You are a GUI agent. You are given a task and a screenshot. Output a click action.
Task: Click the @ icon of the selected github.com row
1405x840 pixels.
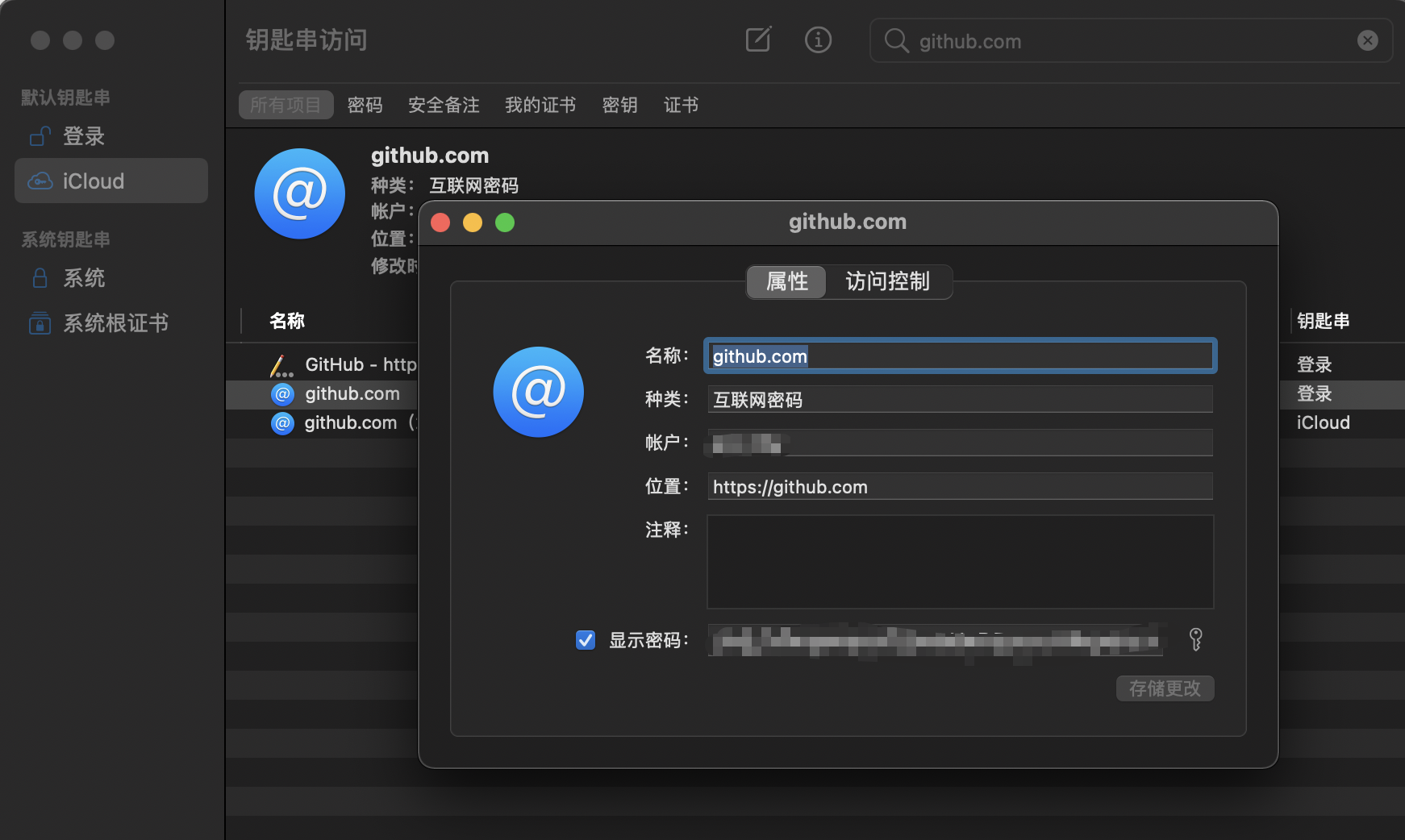point(282,394)
